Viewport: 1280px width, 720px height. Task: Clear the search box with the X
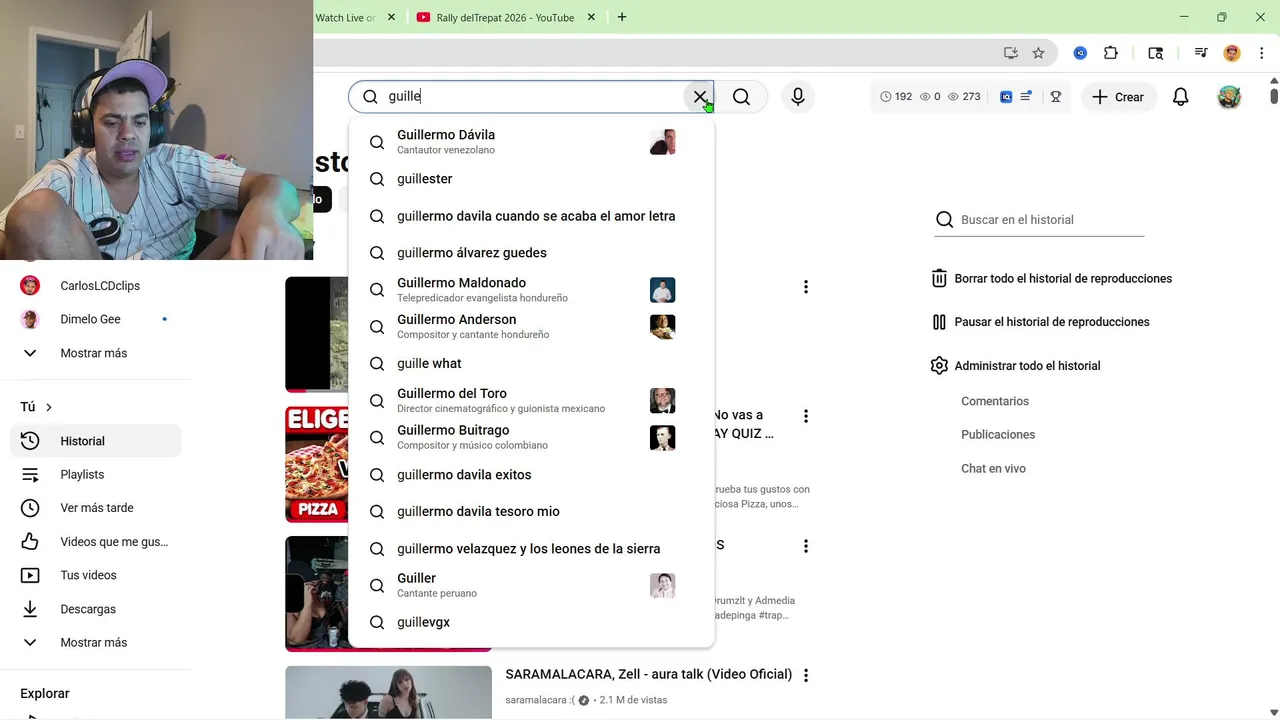(700, 97)
